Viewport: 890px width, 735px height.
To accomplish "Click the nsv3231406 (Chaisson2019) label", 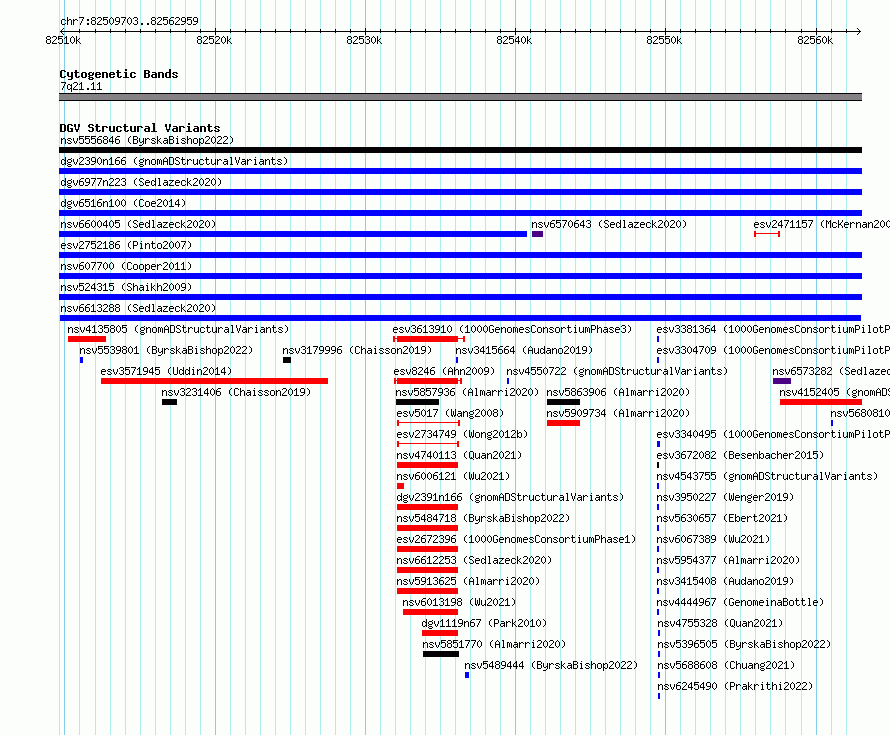I will point(236,392).
